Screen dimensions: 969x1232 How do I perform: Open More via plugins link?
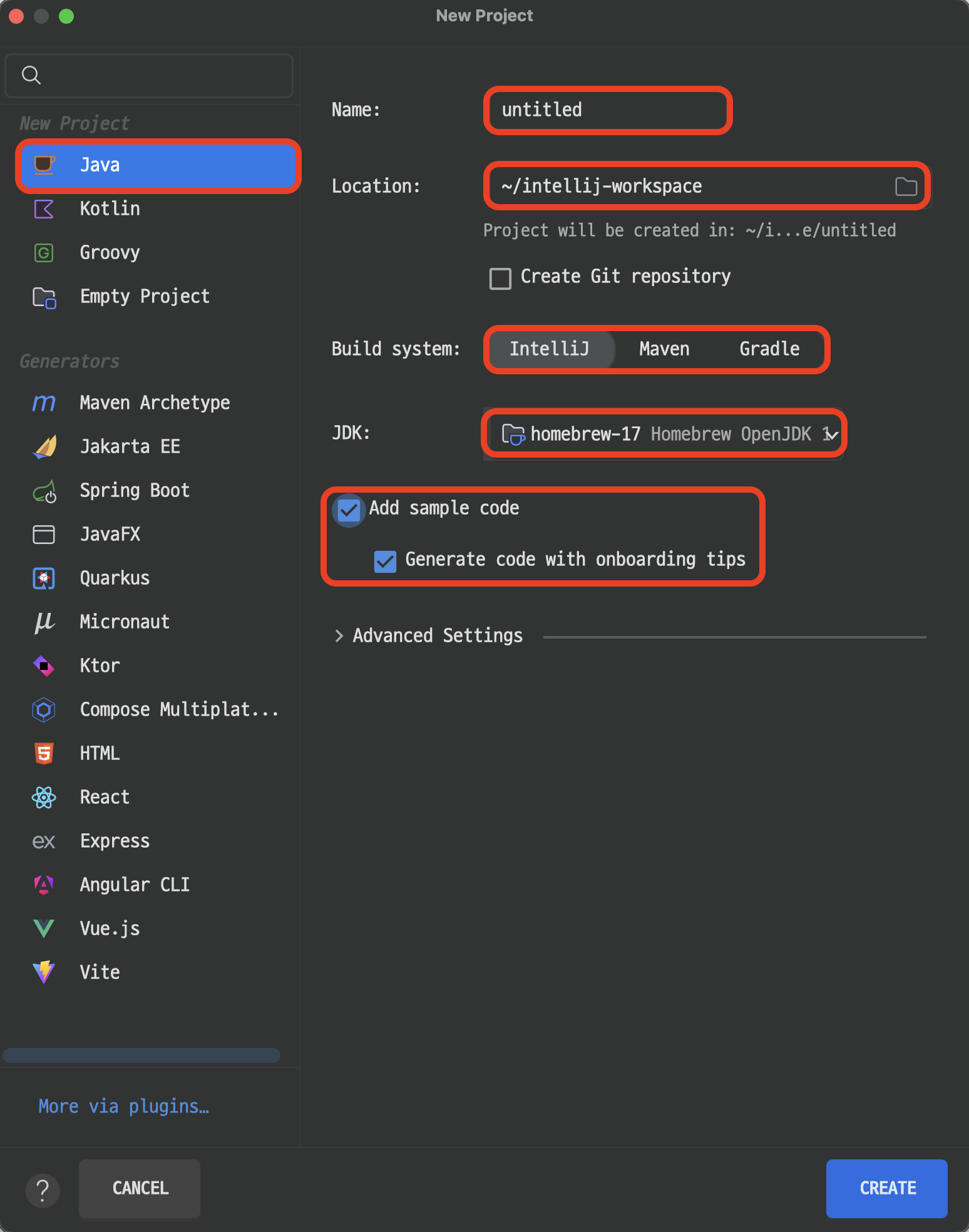[124, 1106]
